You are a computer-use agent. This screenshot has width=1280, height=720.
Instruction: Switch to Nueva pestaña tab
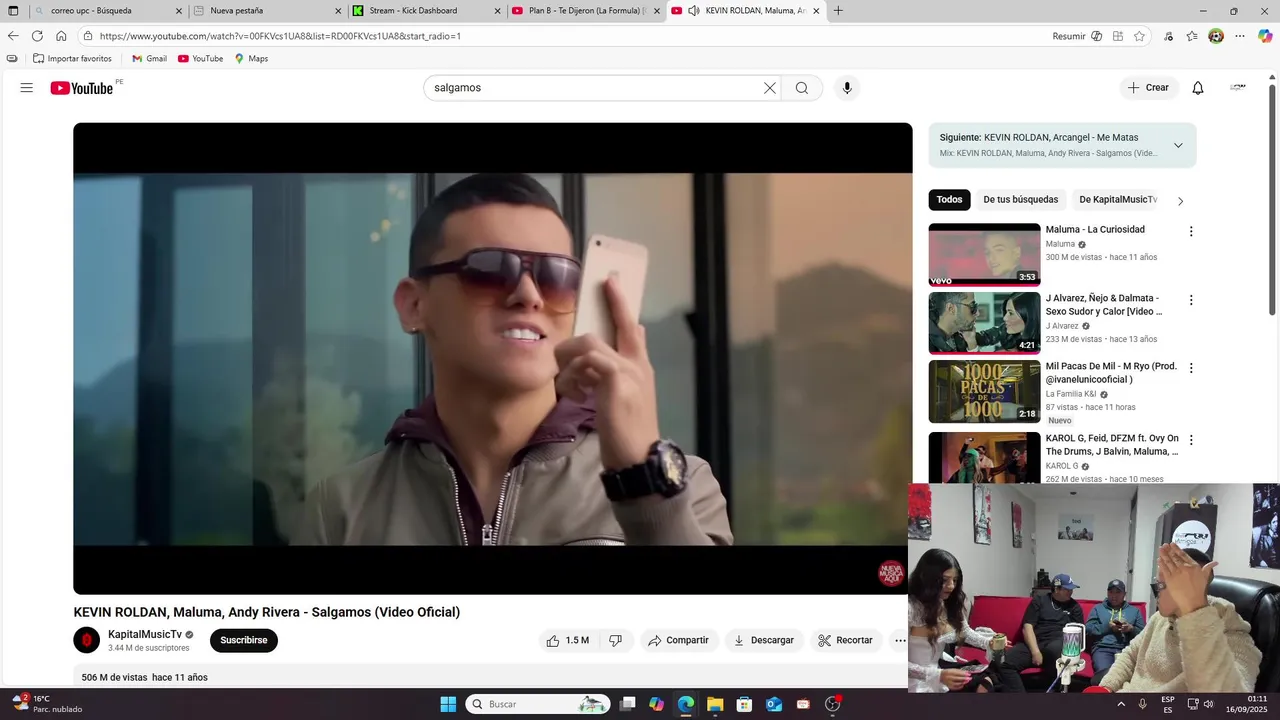[x=267, y=11]
